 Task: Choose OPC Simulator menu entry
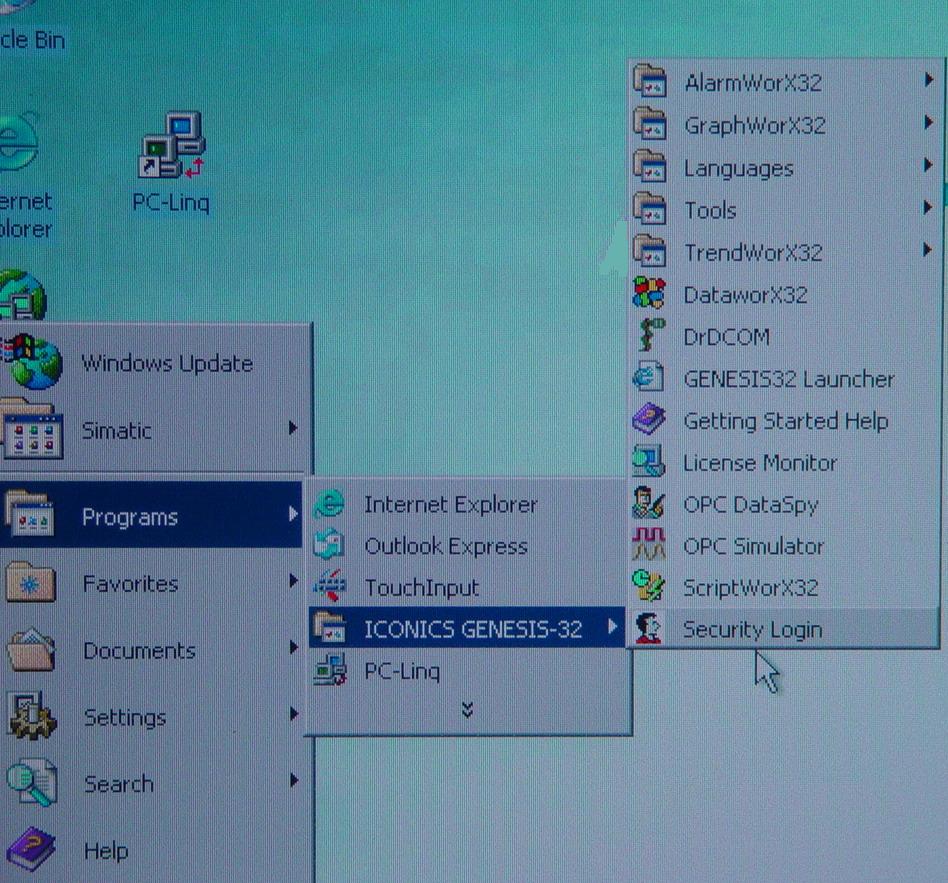click(x=784, y=546)
